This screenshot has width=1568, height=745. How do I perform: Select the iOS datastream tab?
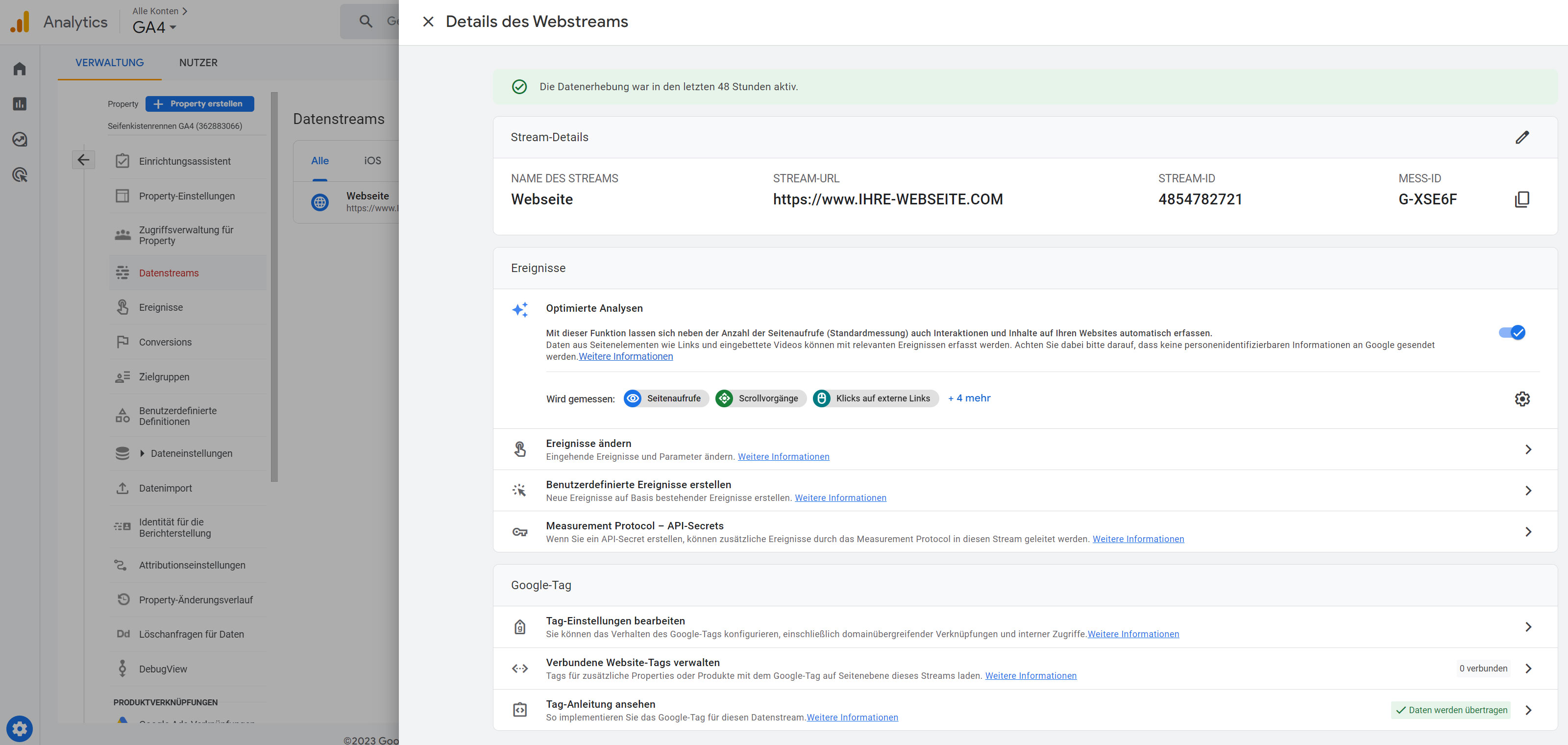(372, 161)
